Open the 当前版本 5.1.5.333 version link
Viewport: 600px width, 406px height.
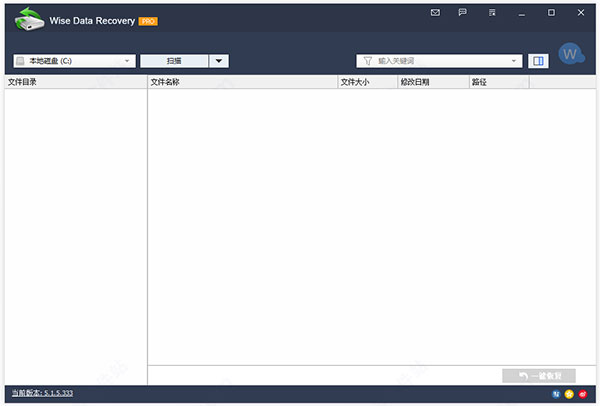click(x=42, y=393)
